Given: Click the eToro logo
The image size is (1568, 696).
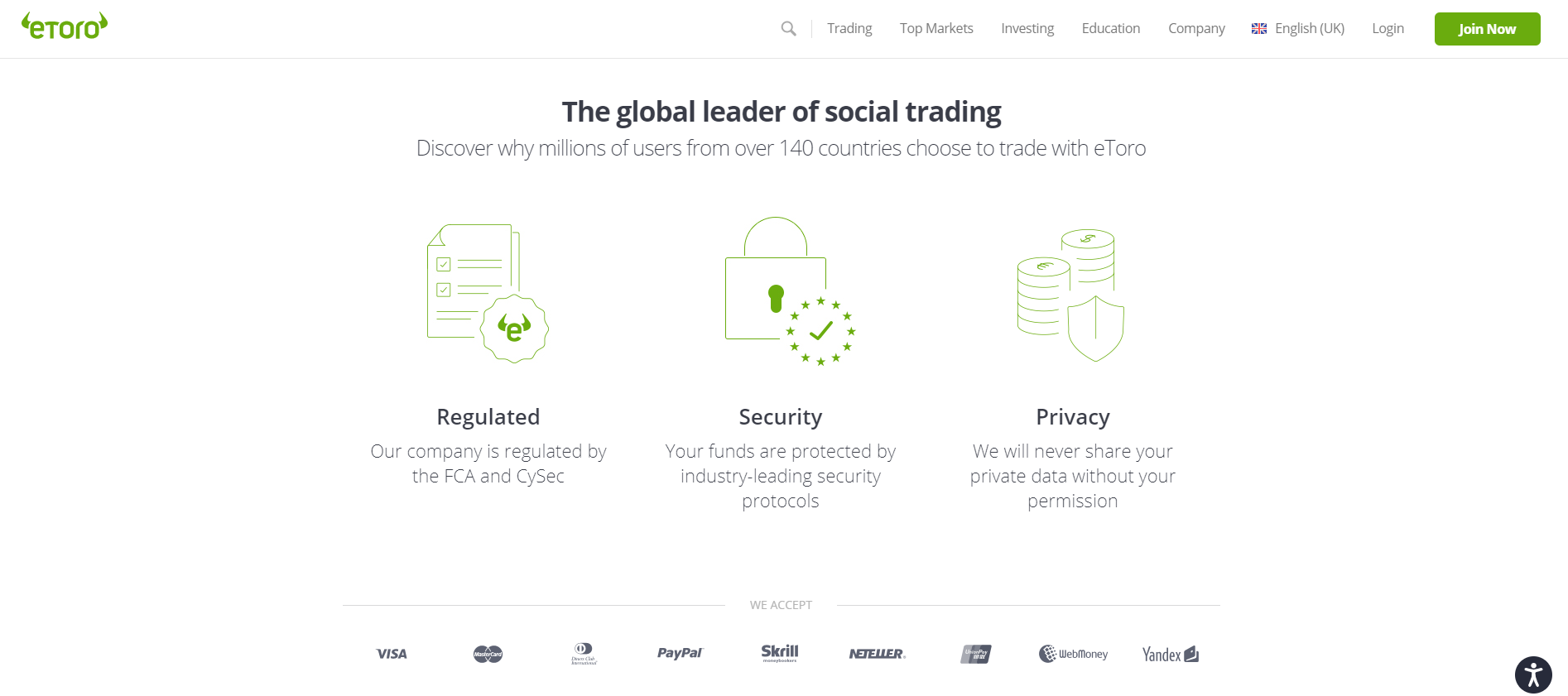Looking at the screenshot, I should 65,26.
